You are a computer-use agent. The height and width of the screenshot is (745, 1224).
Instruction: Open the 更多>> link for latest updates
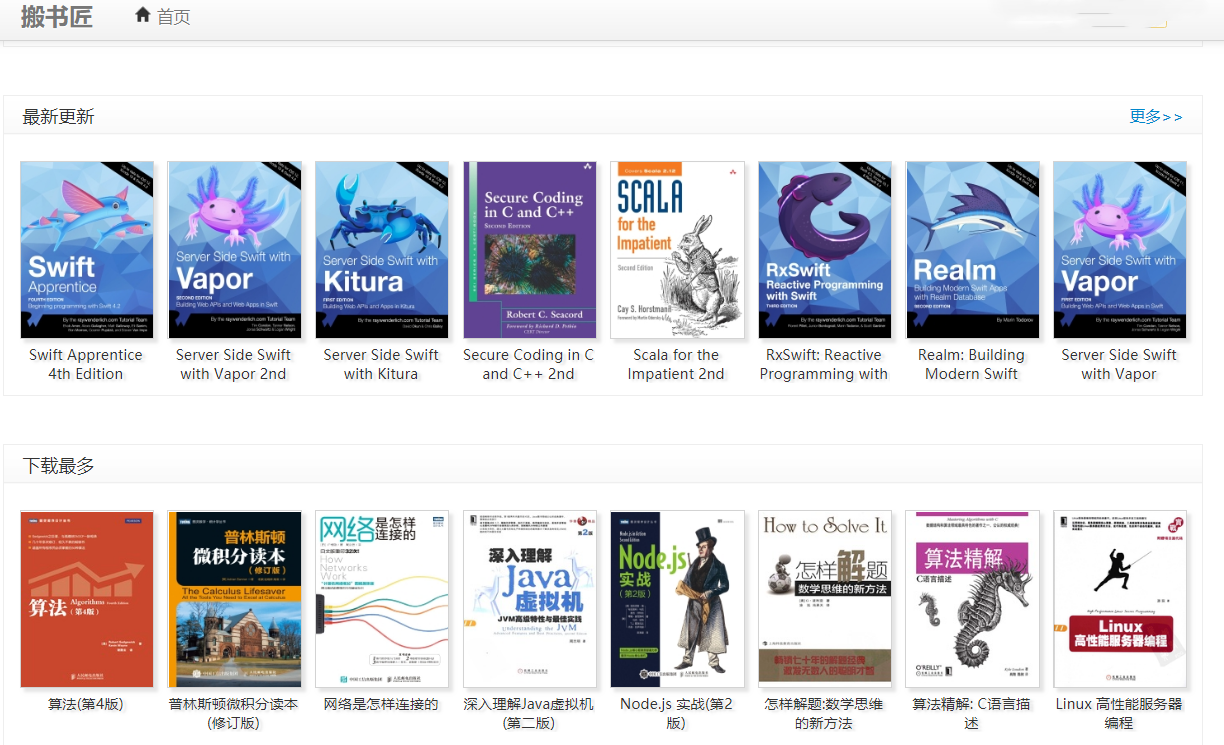click(x=1155, y=117)
